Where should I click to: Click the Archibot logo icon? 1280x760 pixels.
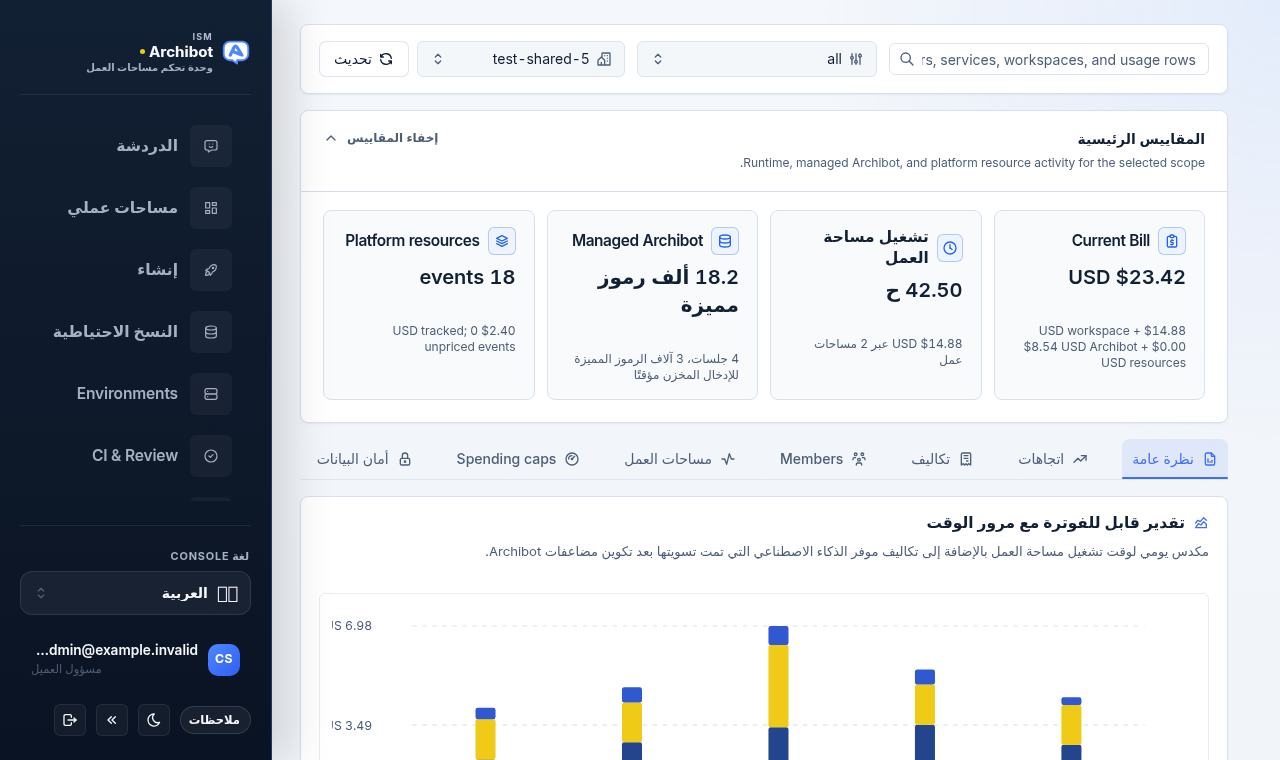[x=236, y=52]
